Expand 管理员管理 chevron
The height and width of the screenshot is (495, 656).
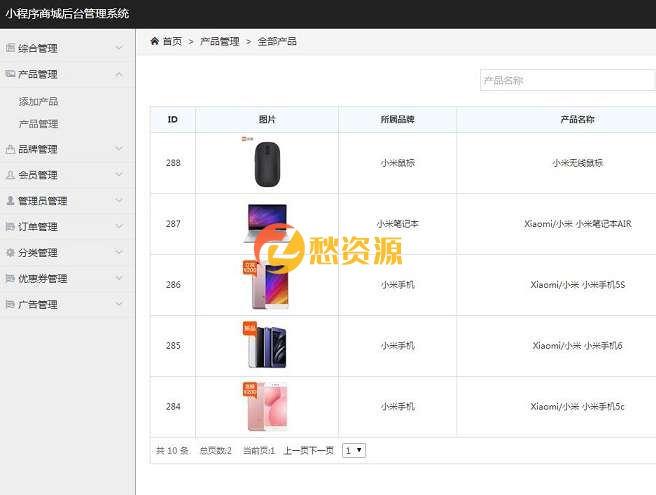(x=119, y=200)
